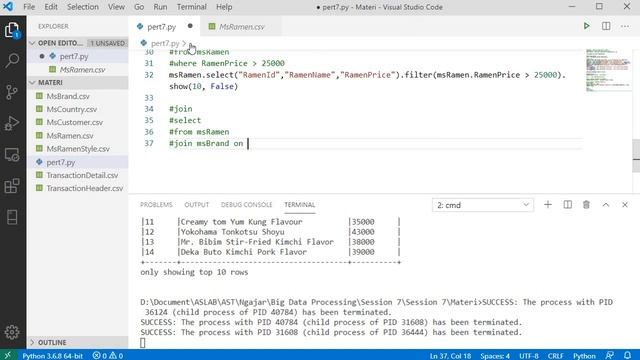
Task: Click Python 3.6.8 64-bit interpreter selector
Action: pos(52,356)
